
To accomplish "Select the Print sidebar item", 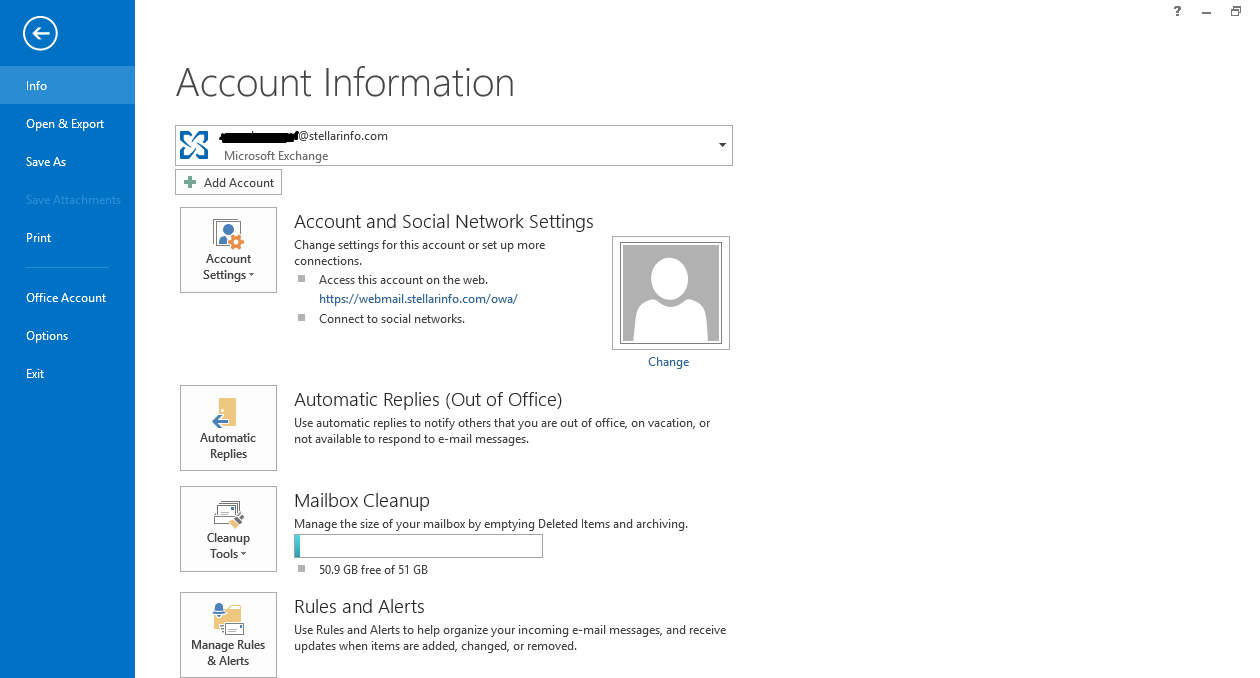I will click(x=38, y=237).
